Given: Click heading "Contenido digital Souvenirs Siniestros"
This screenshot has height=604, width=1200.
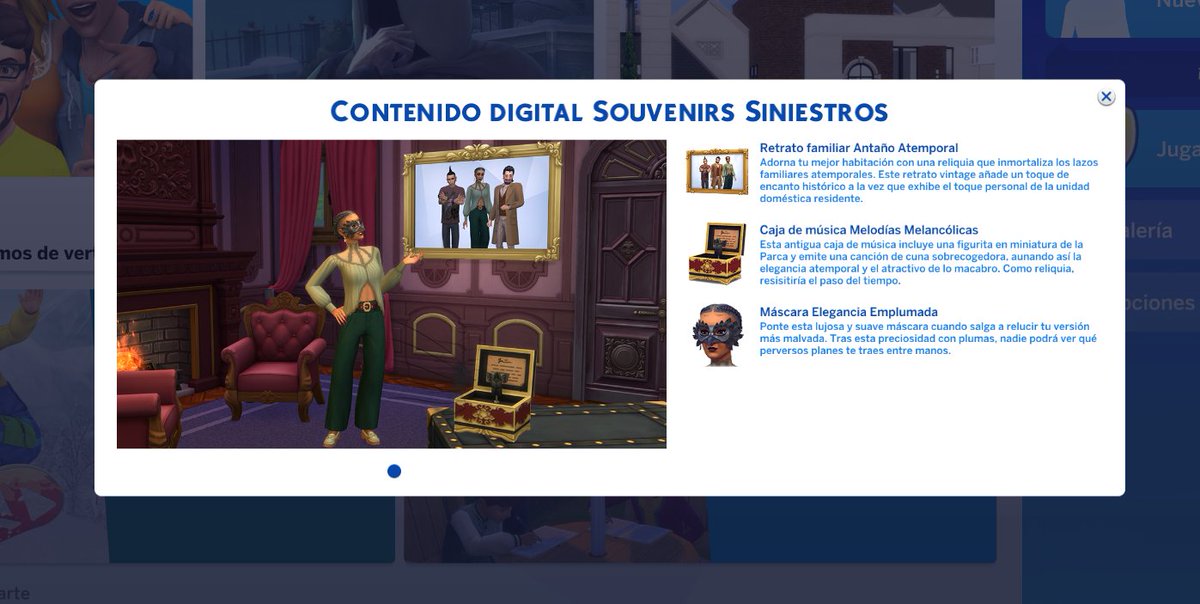Looking at the screenshot, I should point(609,111).
